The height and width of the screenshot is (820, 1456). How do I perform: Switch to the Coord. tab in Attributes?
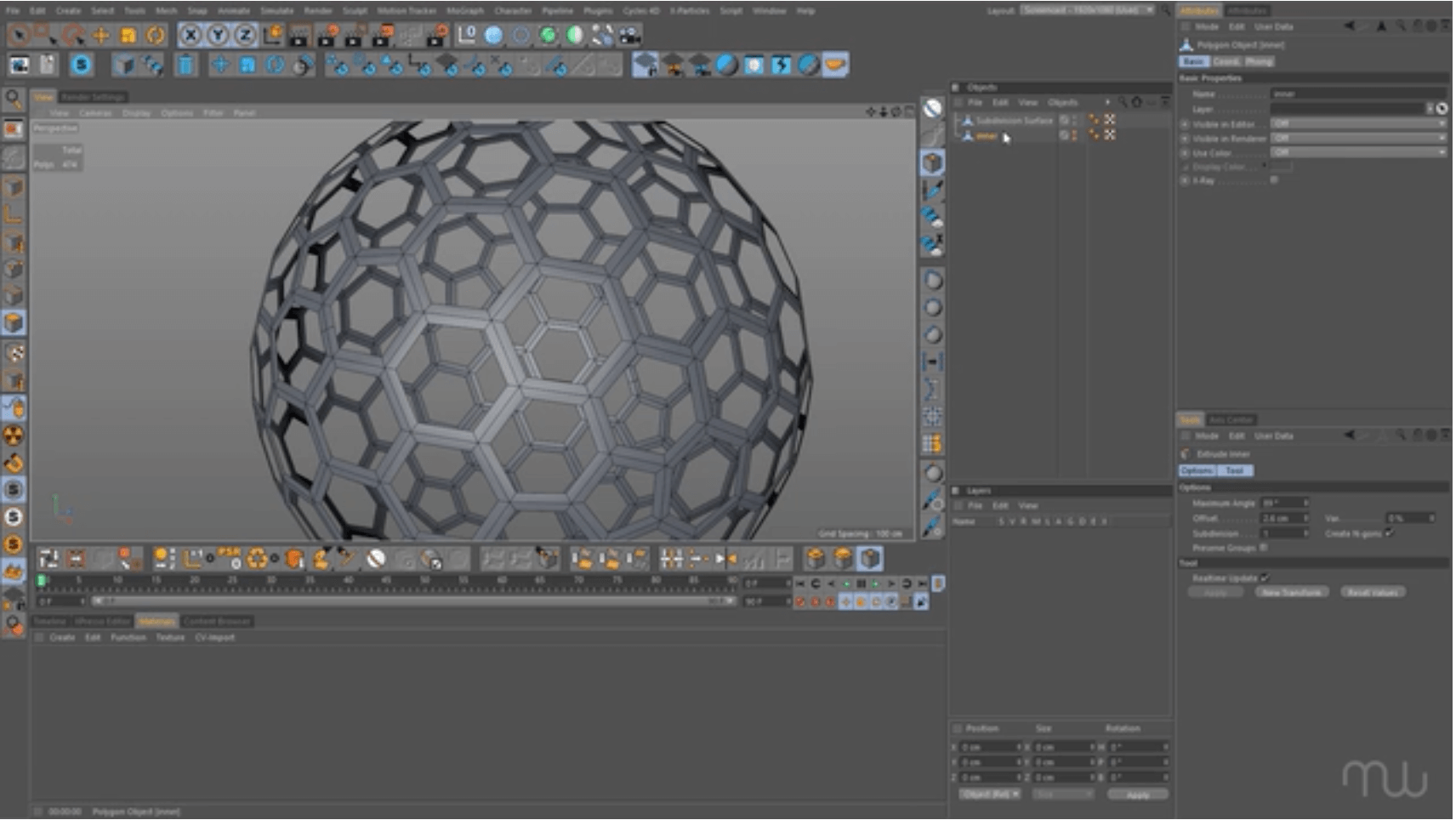[1226, 62]
